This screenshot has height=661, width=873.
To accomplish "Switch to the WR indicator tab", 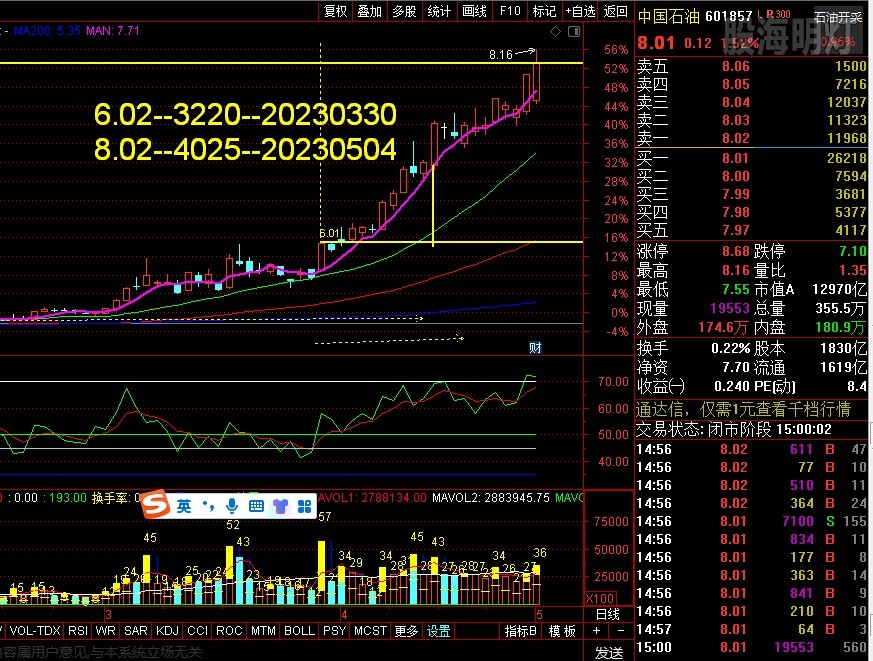I will click(x=106, y=630).
